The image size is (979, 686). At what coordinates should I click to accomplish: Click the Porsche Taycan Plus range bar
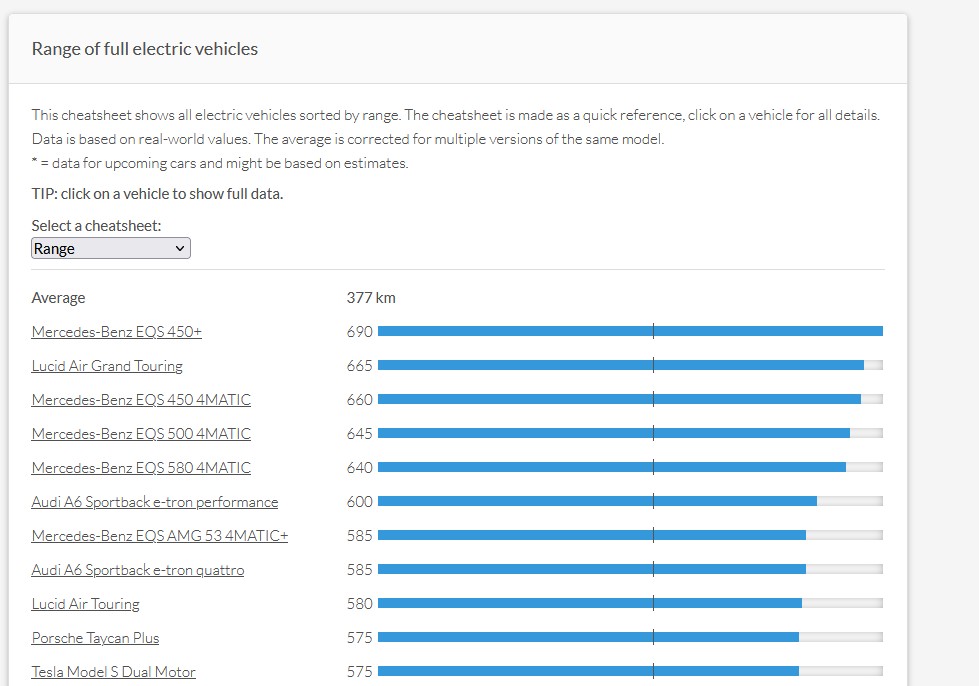coord(630,637)
